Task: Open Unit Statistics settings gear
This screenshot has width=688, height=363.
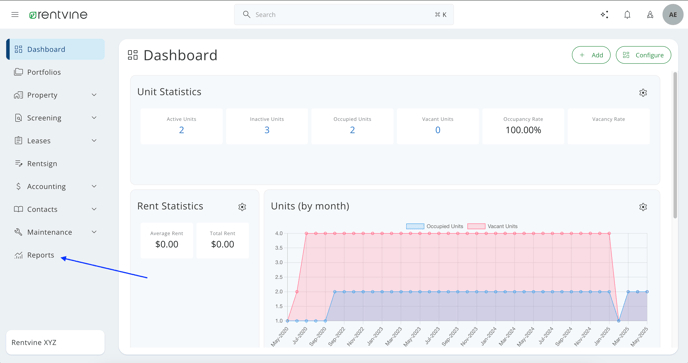Action: click(x=643, y=93)
